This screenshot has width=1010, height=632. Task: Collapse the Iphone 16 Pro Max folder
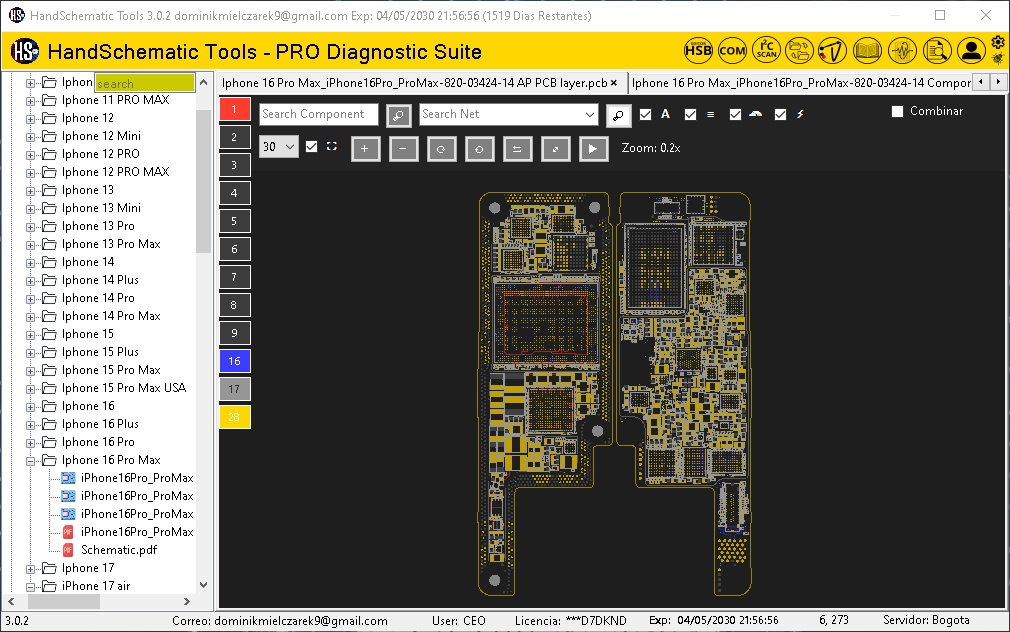click(x=30, y=459)
